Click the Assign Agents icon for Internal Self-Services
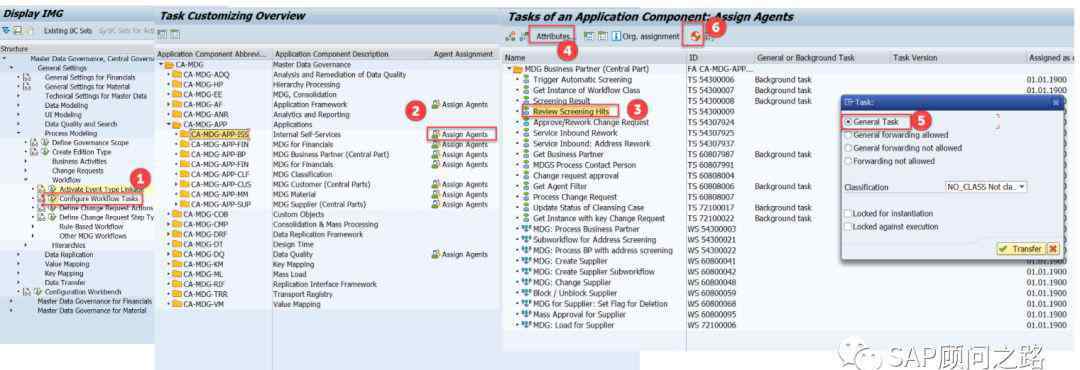The width and height of the screenshot is (1080, 370). [x=435, y=134]
